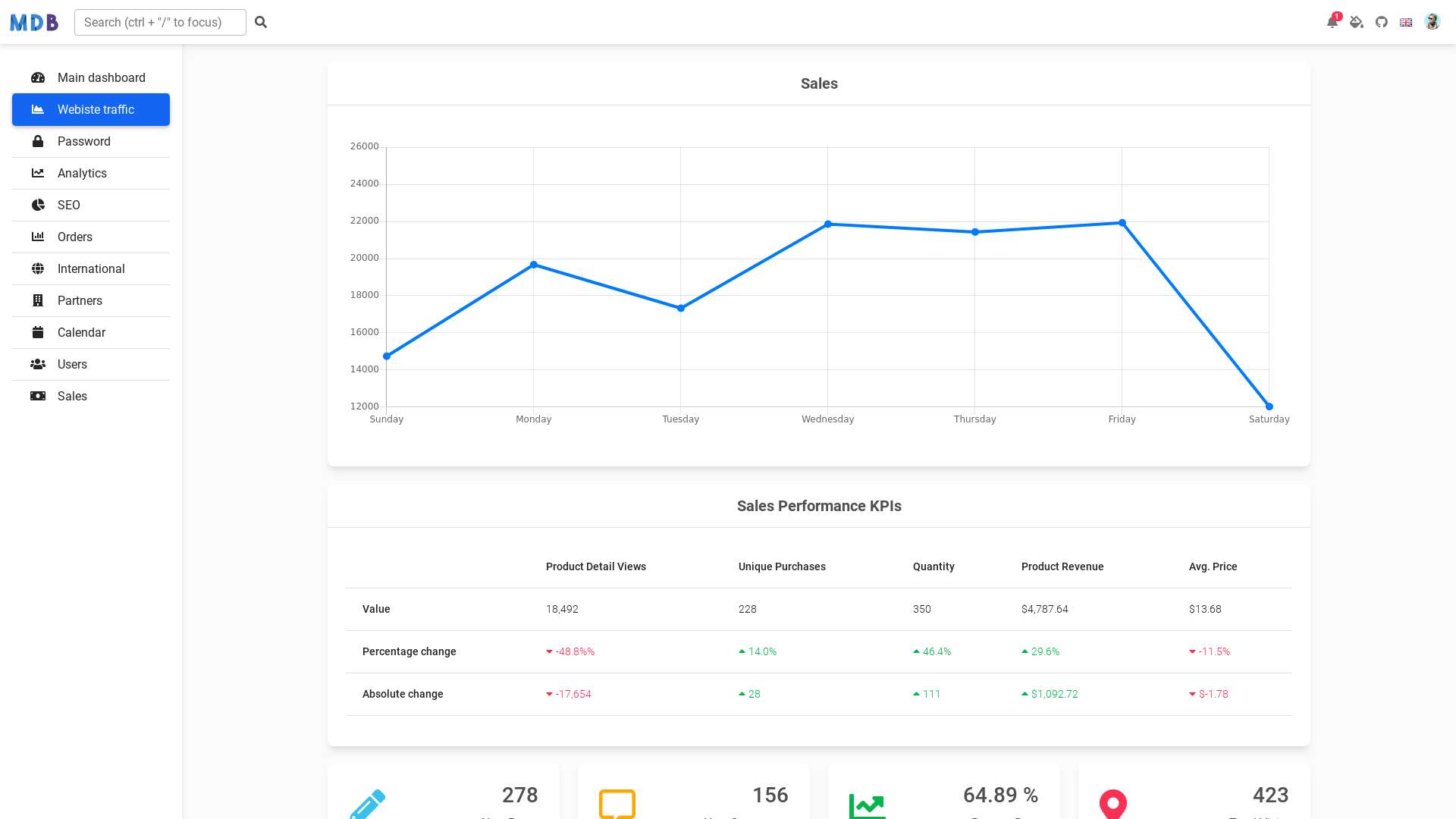Select the Website traffic menu item

pyautogui.click(x=91, y=109)
